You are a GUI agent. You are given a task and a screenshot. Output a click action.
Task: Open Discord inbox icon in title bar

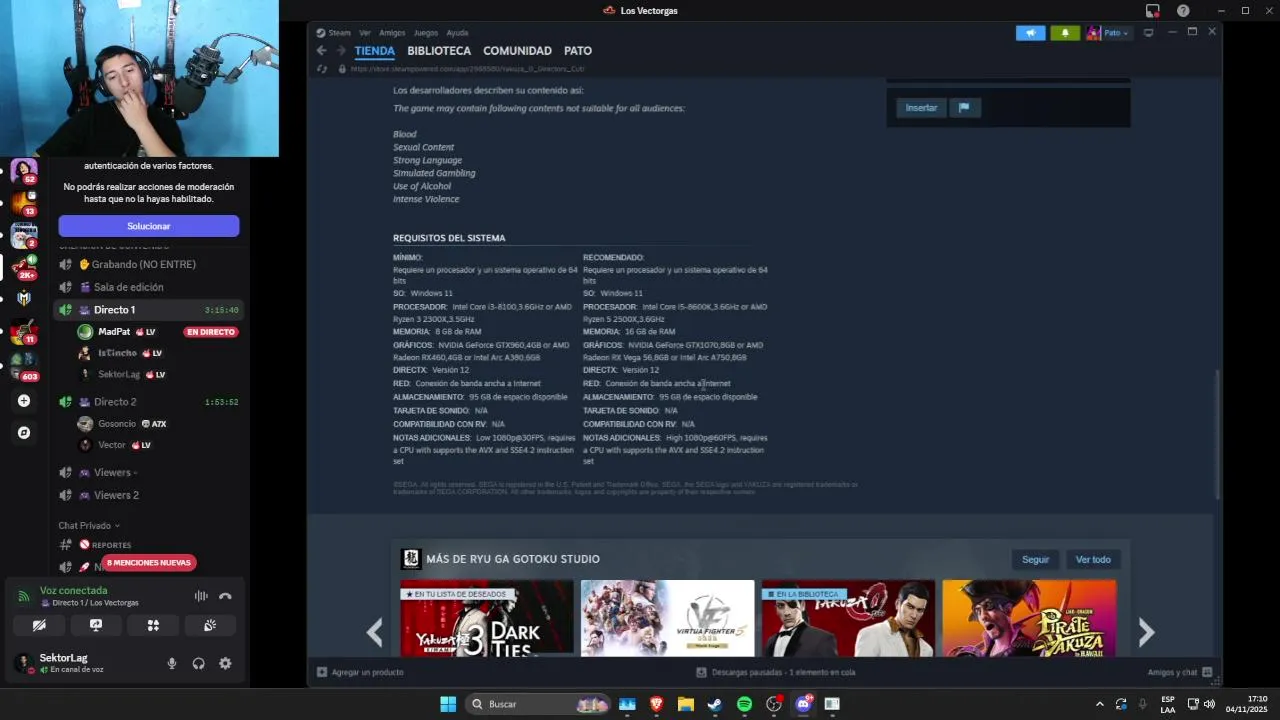(1153, 11)
